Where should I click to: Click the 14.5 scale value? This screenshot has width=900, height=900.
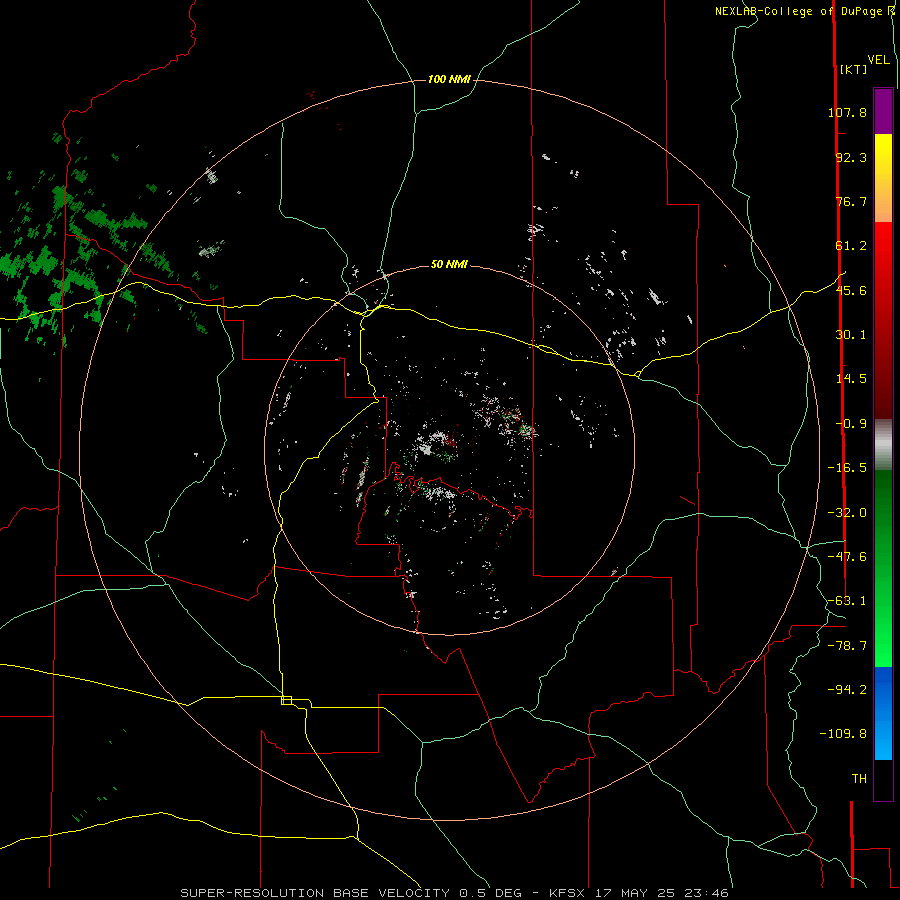pyautogui.click(x=851, y=379)
